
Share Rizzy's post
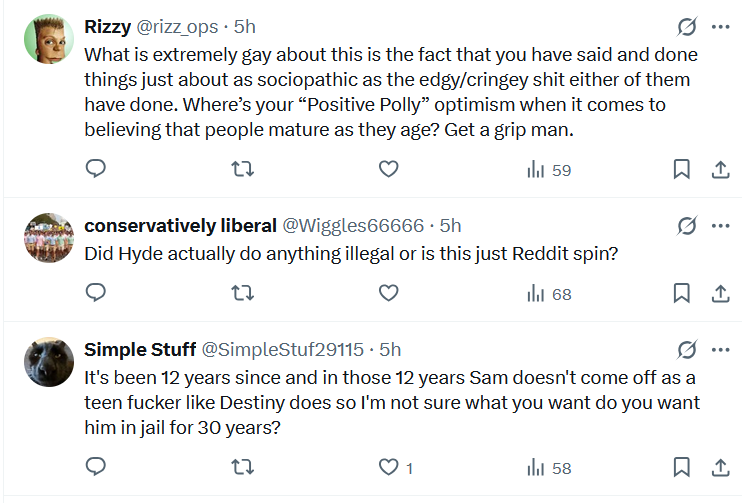(x=720, y=170)
